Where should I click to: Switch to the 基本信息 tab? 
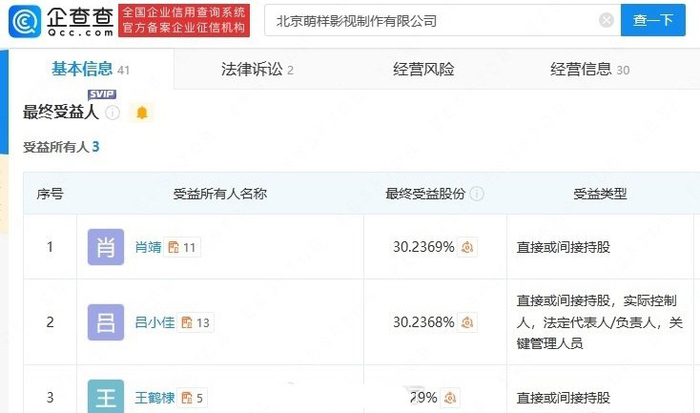click(91, 69)
